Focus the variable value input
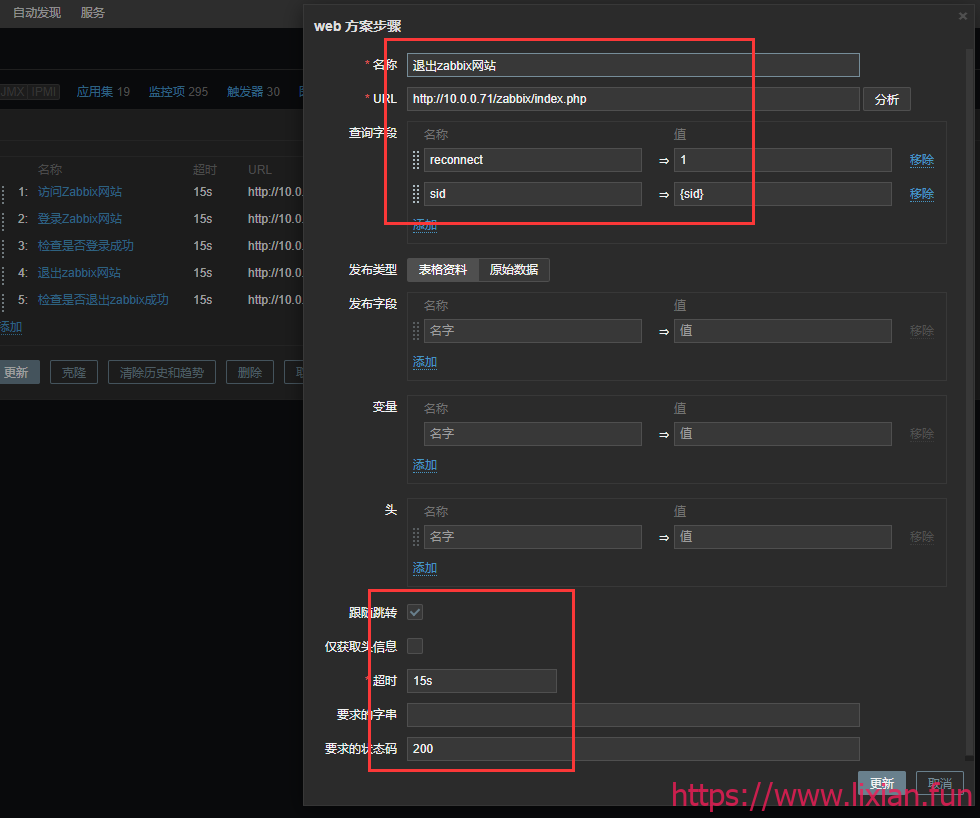 tap(782, 434)
